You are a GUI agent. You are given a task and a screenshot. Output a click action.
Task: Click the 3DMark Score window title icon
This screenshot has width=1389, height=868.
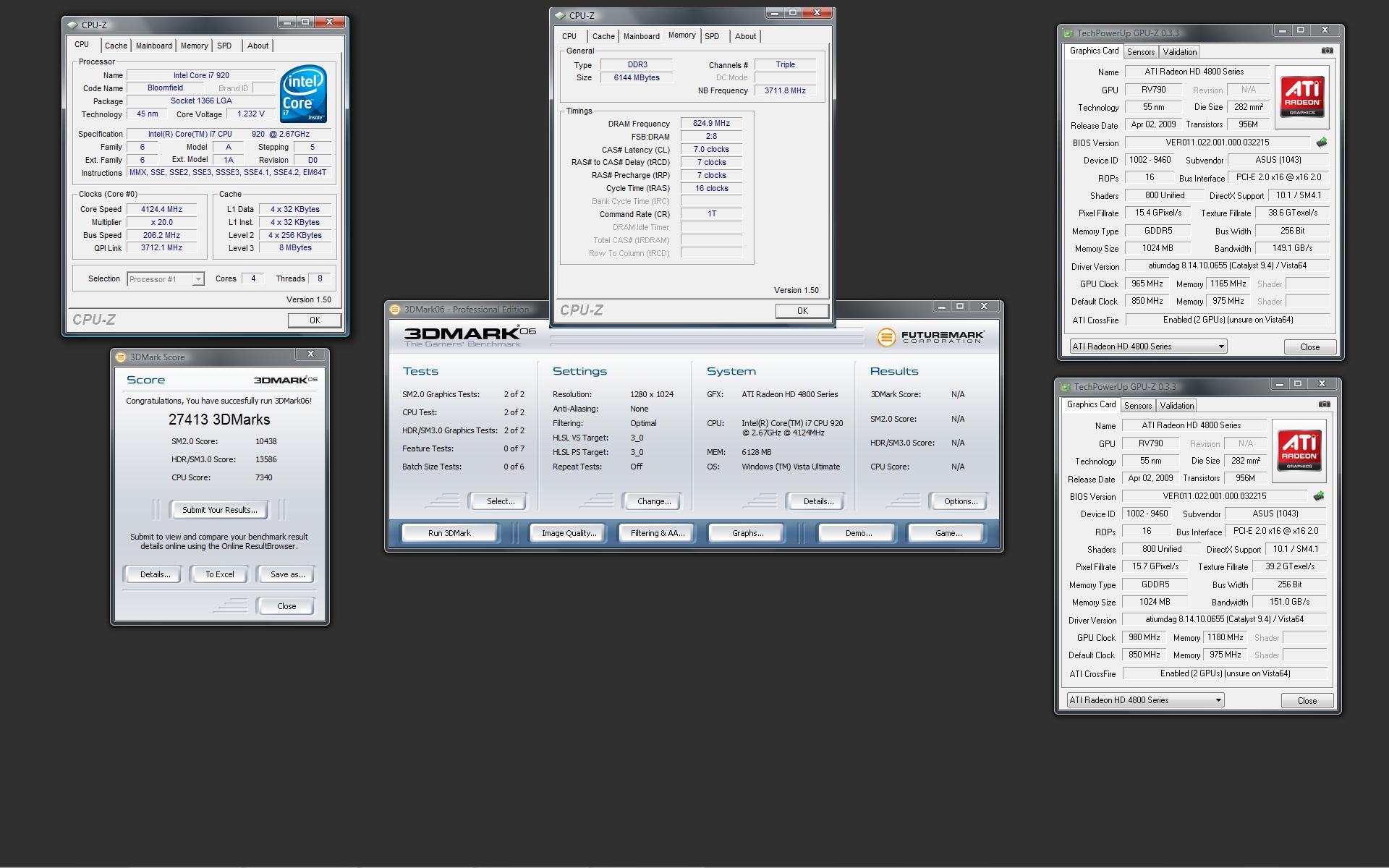coord(121,357)
